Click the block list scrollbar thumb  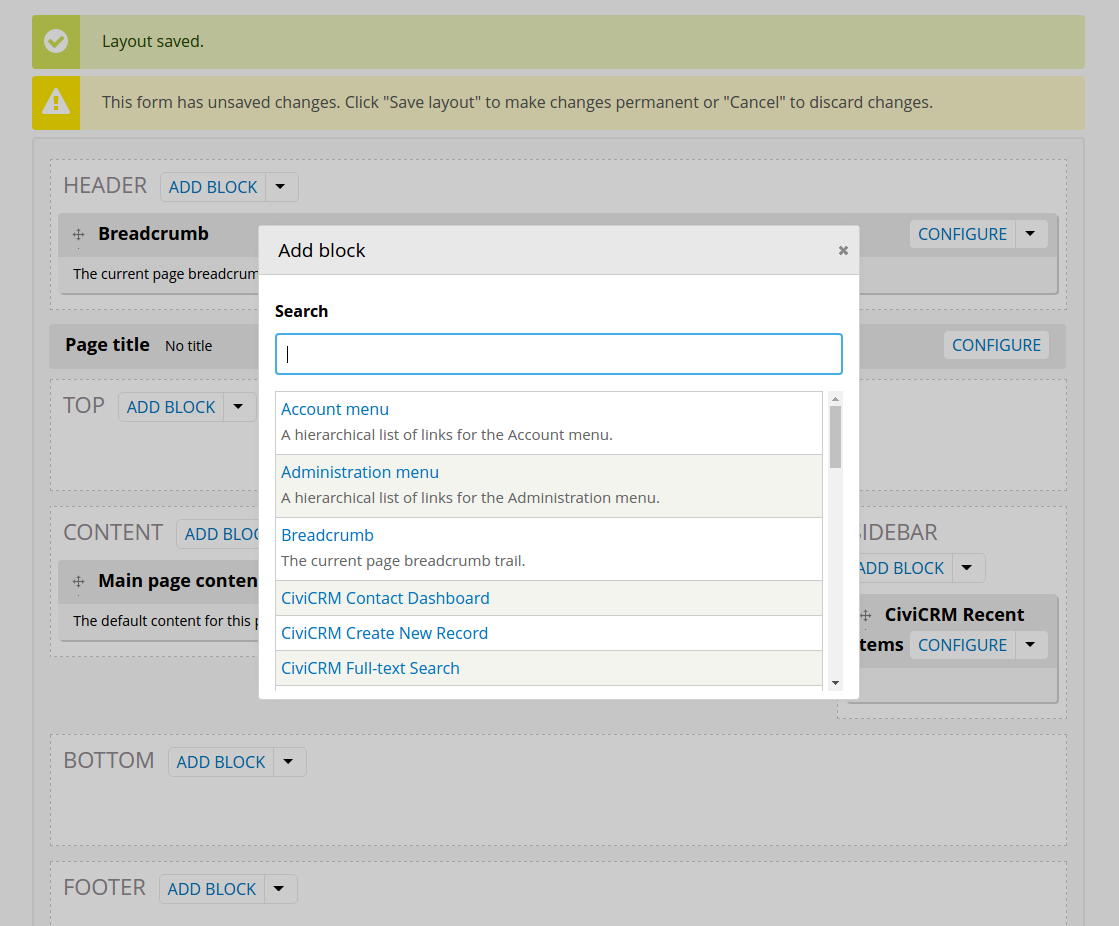pyautogui.click(x=835, y=437)
